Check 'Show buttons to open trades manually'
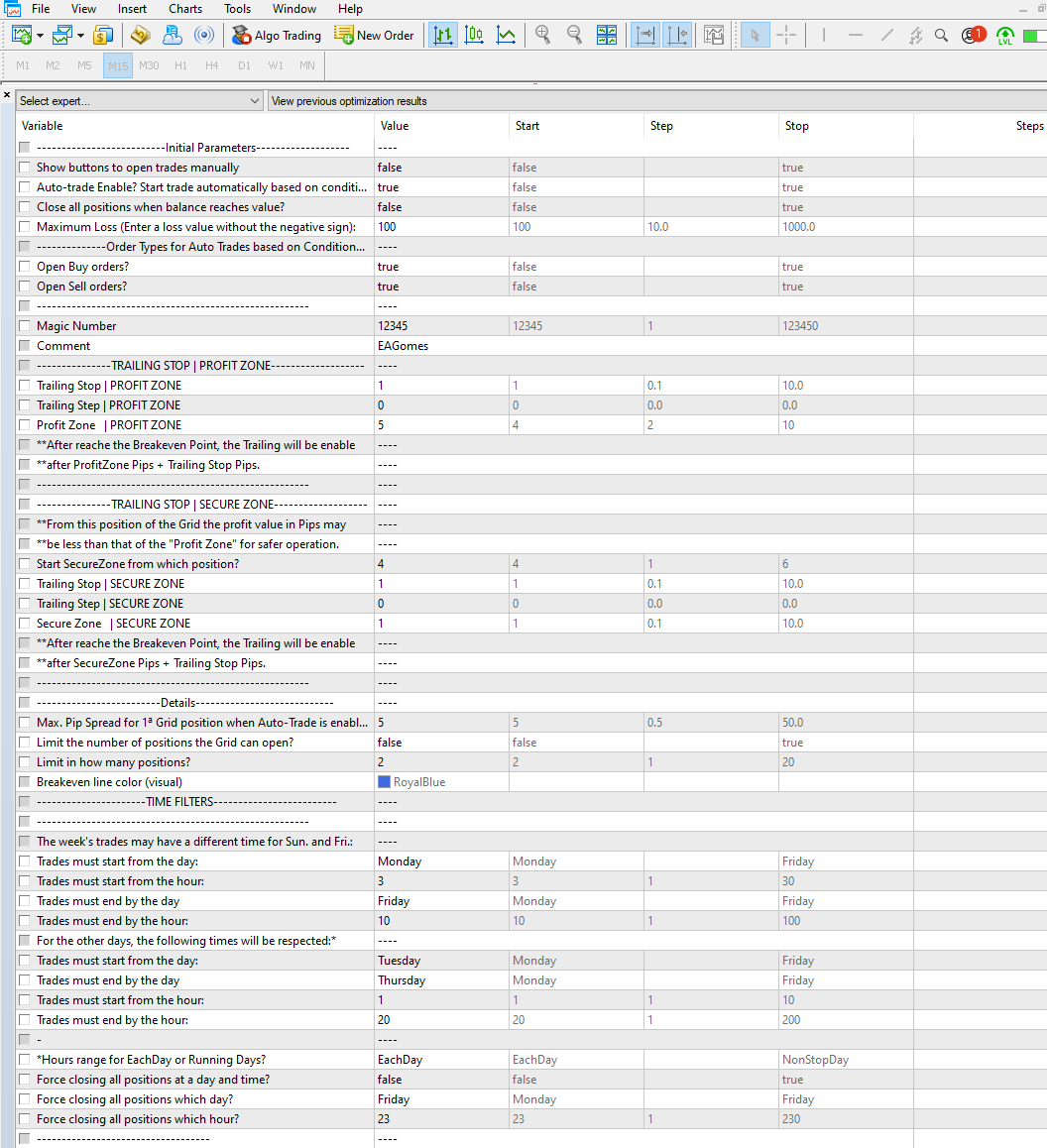Screen dimensions: 1051x1148 point(25,168)
